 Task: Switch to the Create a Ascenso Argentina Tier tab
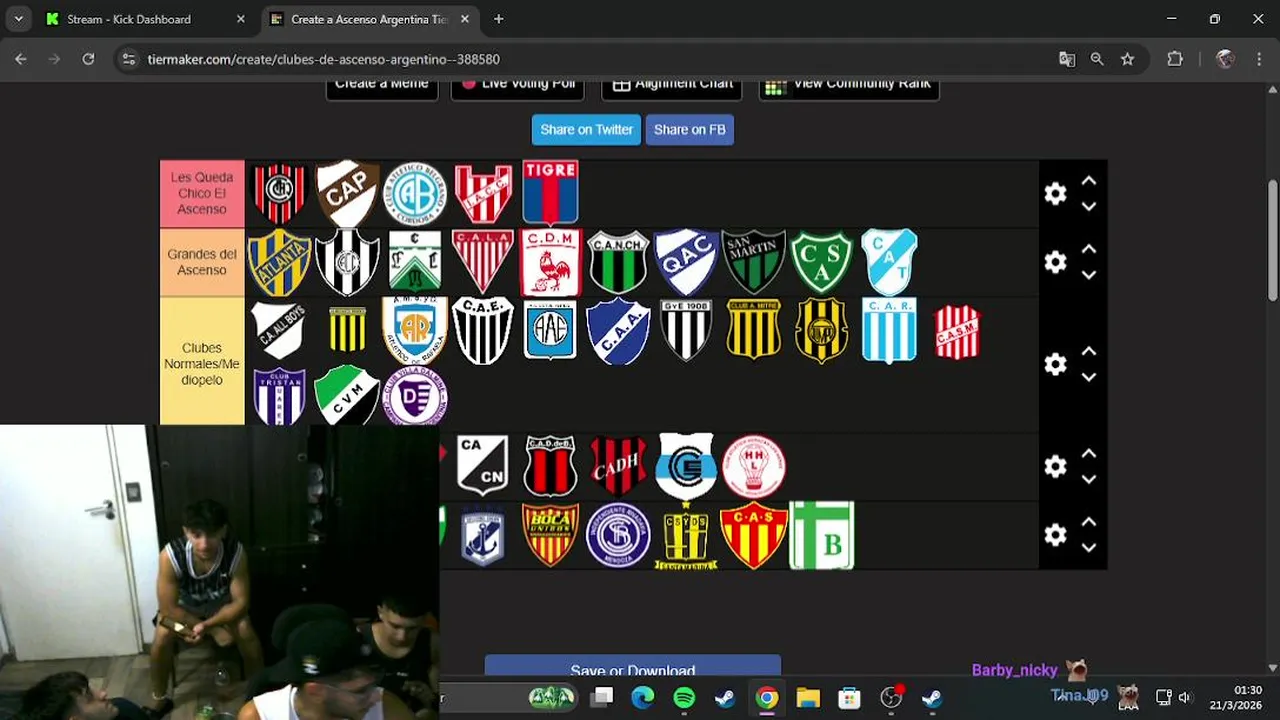coord(370,19)
